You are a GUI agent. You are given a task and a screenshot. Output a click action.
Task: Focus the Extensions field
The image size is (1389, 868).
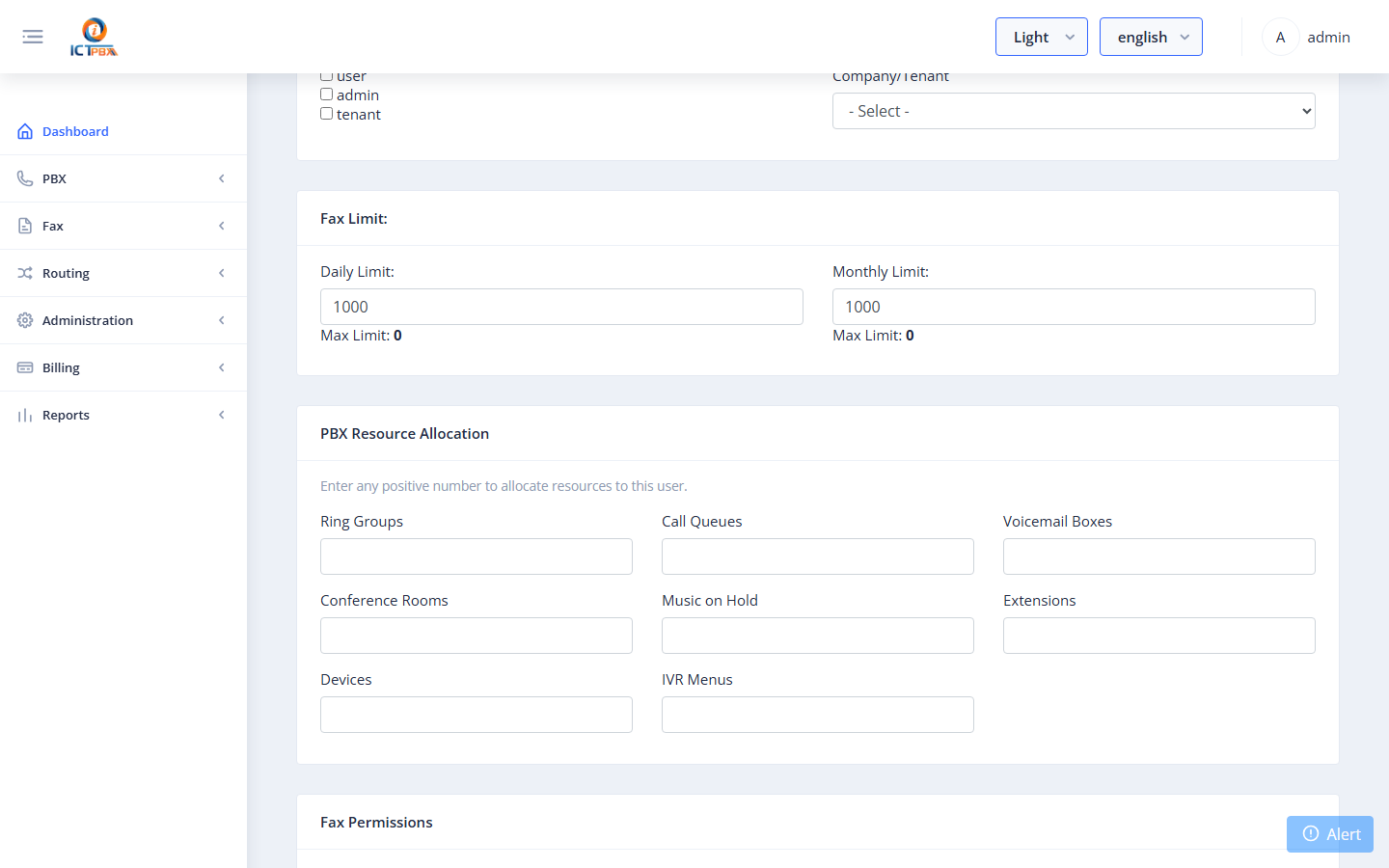coord(1159,636)
